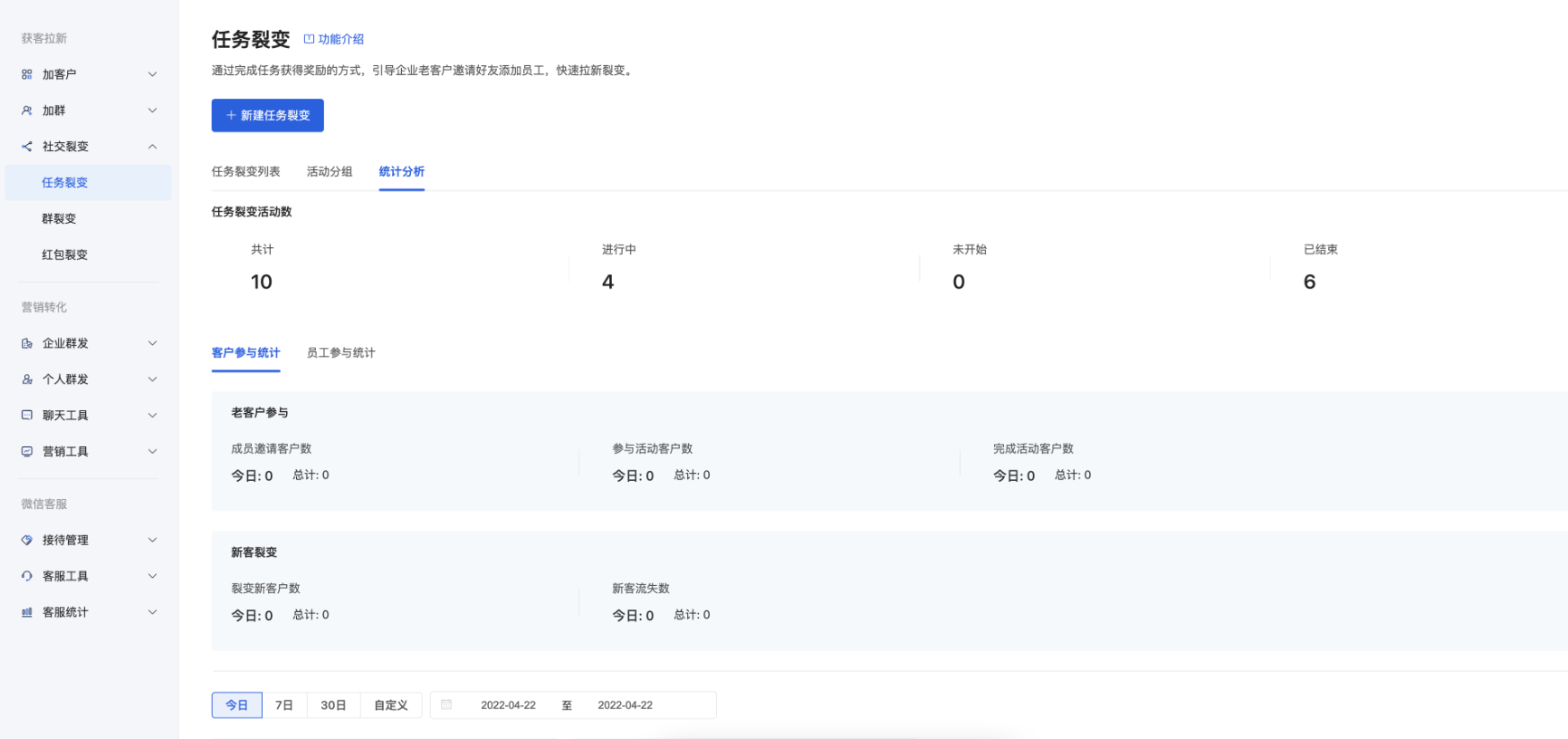The image size is (1568, 739).
Task: Click the 功能介绍 book icon
Action: point(309,39)
